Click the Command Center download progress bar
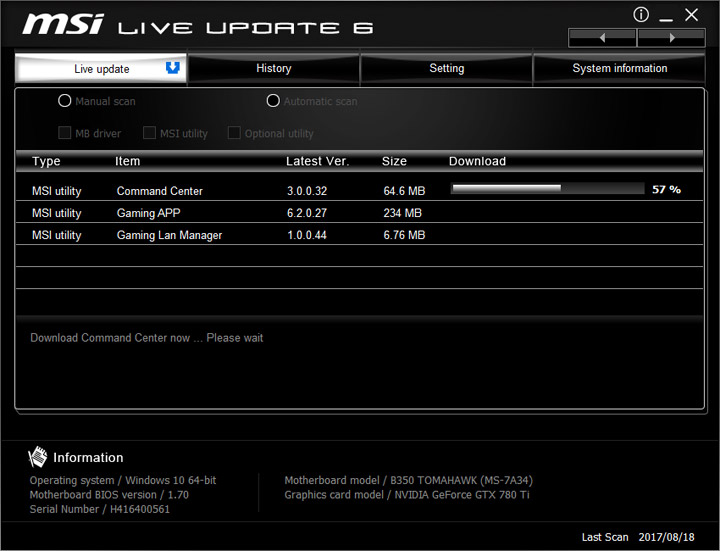Image resolution: width=720 pixels, height=551 pixels. (547, 188)
